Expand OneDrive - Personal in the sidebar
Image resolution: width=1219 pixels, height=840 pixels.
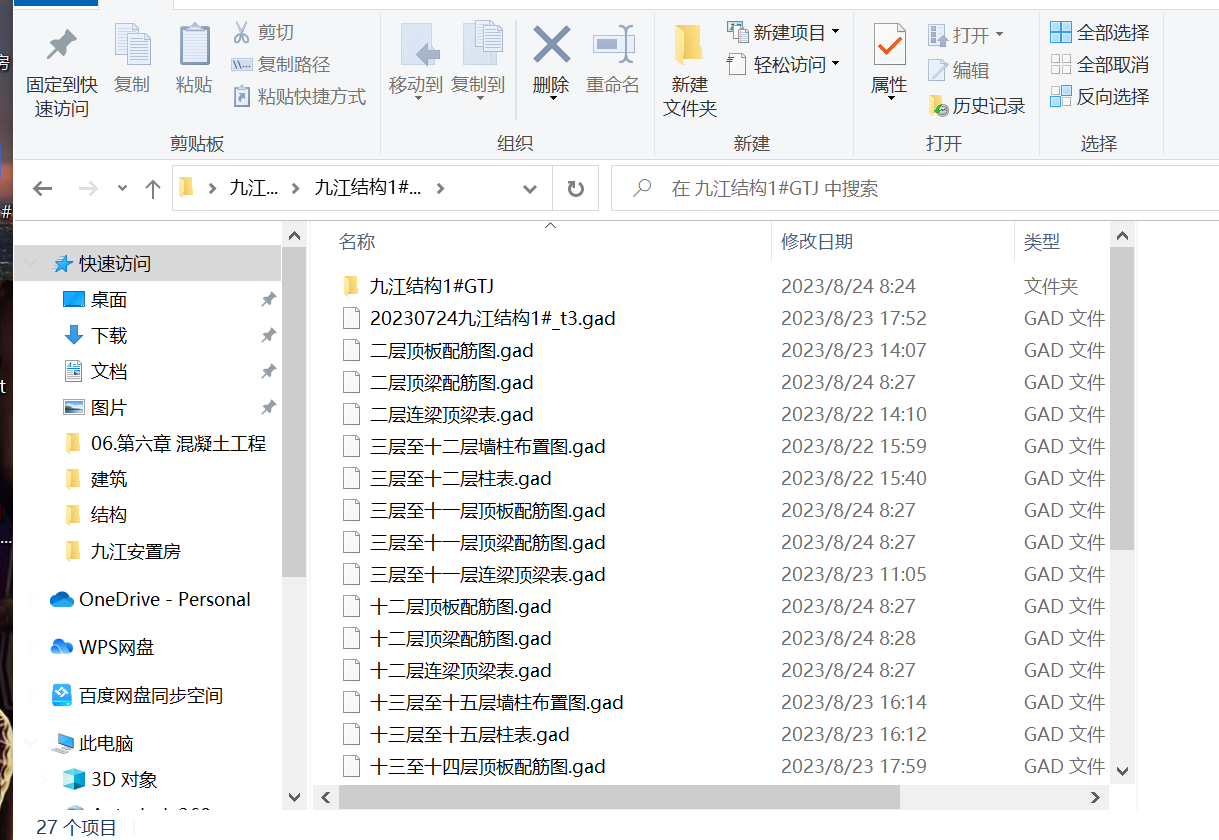click(x=31, y=600)
